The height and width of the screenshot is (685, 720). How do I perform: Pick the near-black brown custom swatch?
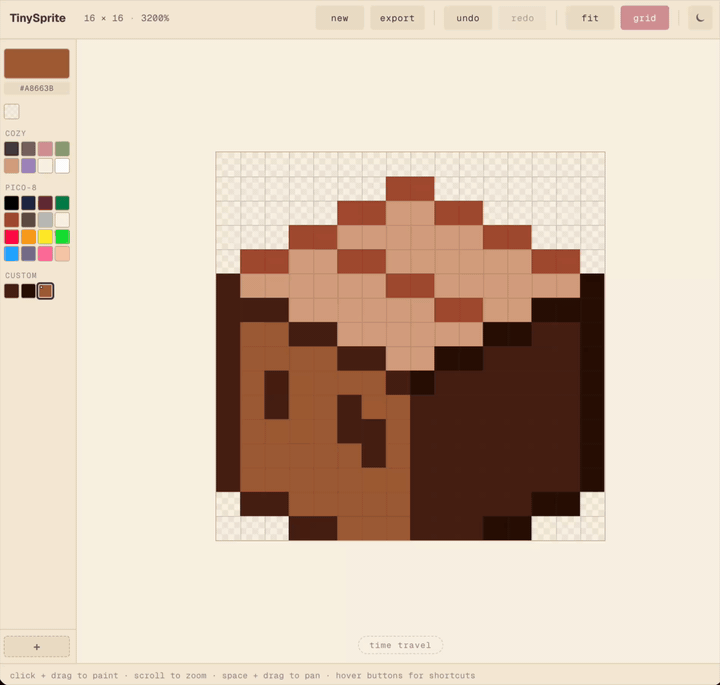(x=28, y=291)
